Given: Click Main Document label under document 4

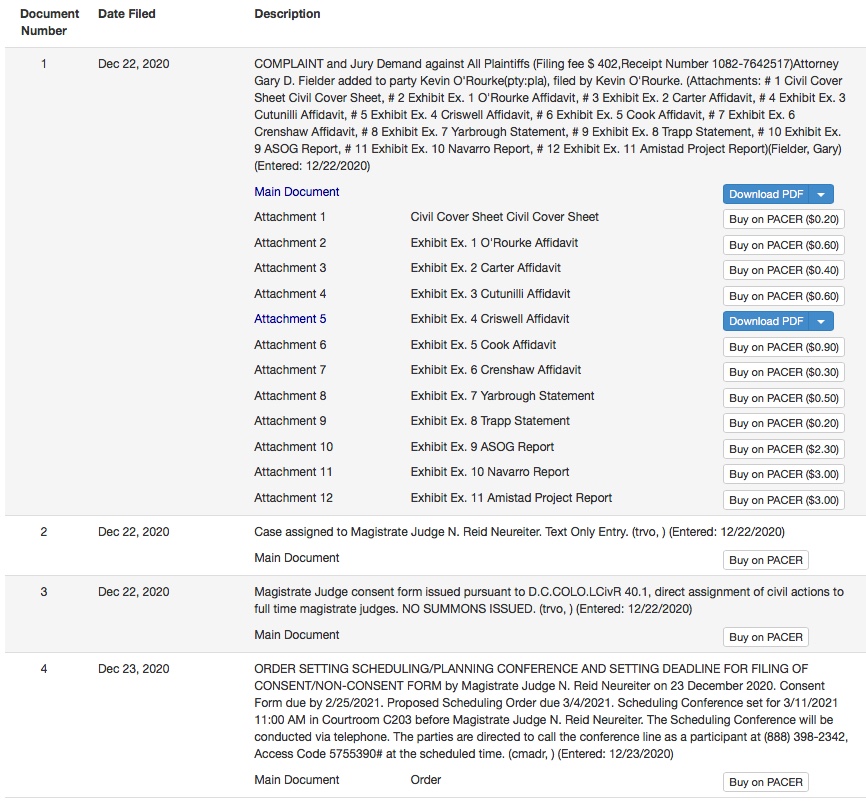Looking at the screenshot, I should 297,780.
